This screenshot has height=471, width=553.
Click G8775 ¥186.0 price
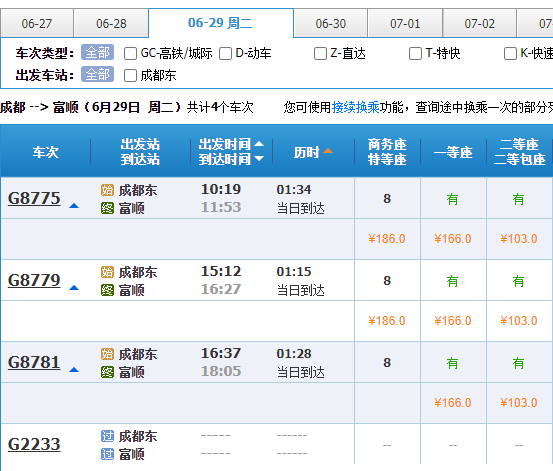(387, 239)
